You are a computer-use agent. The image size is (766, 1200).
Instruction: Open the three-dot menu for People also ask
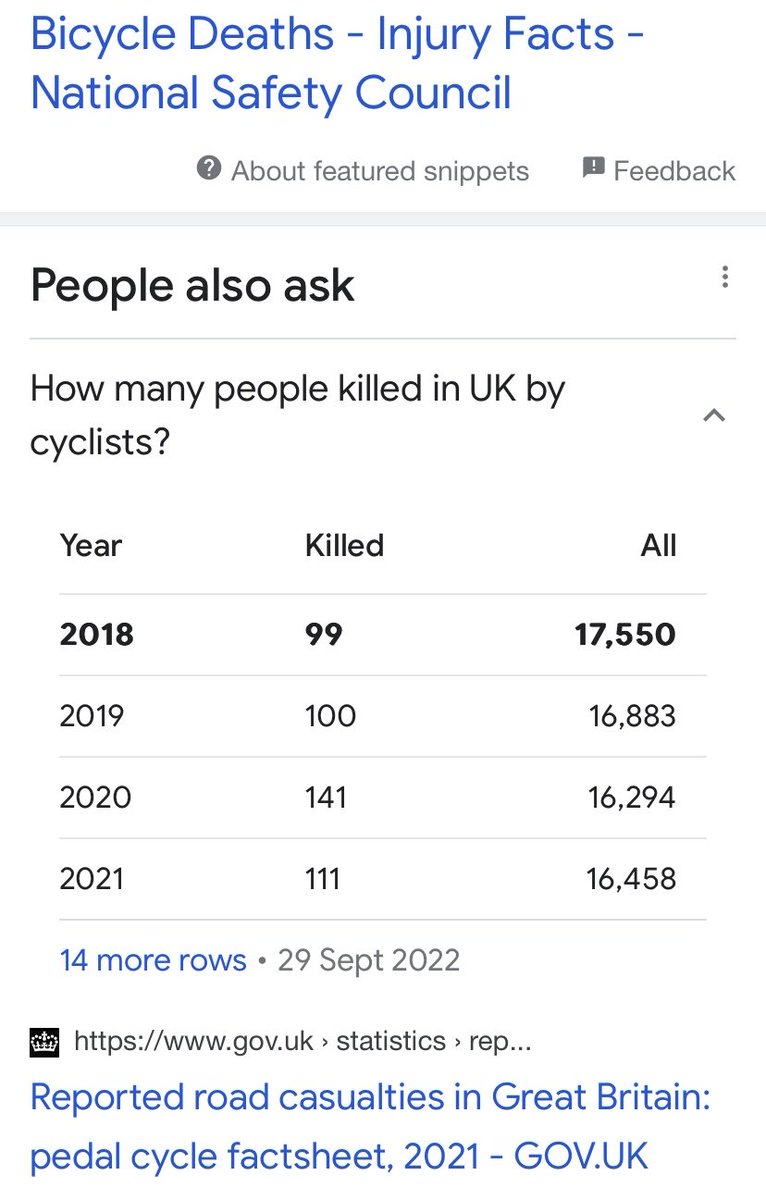tap(725, 278)
